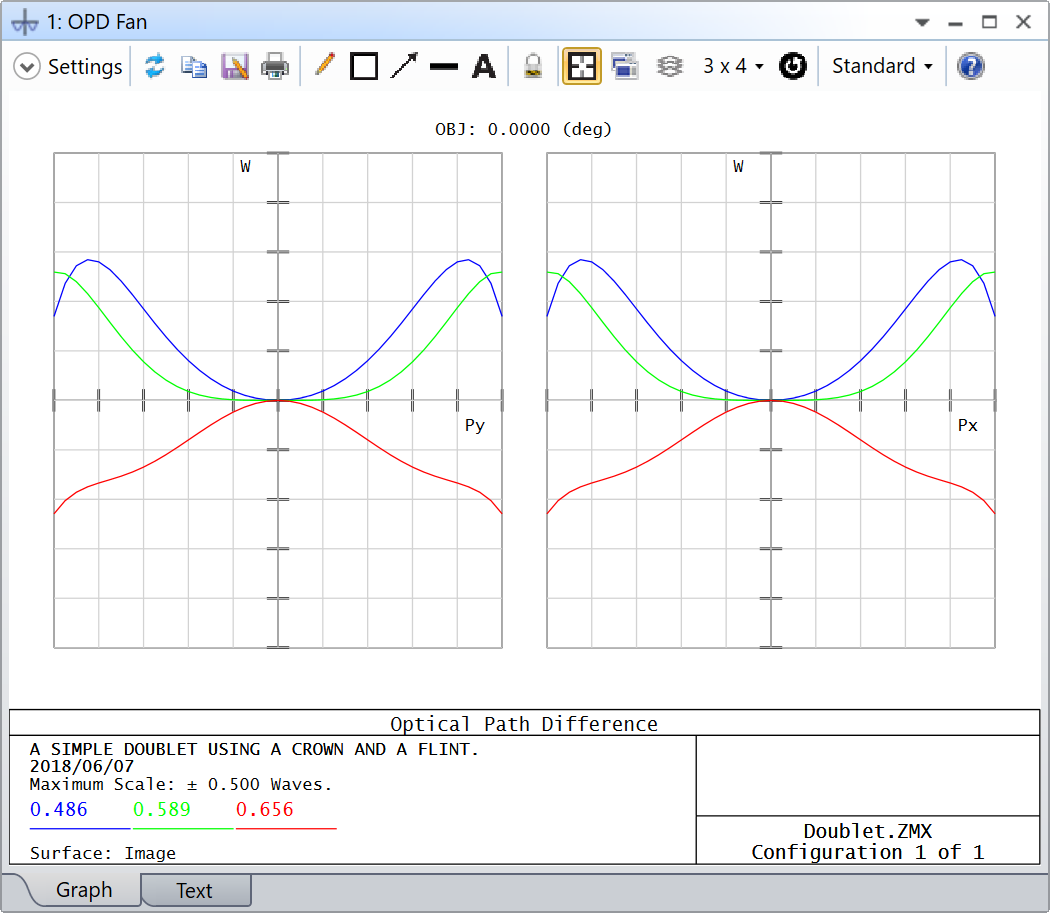This screenshot has height=913, width=1050.
Task: Open the Standard color scheme dropdown
Action: coord(880,66)
